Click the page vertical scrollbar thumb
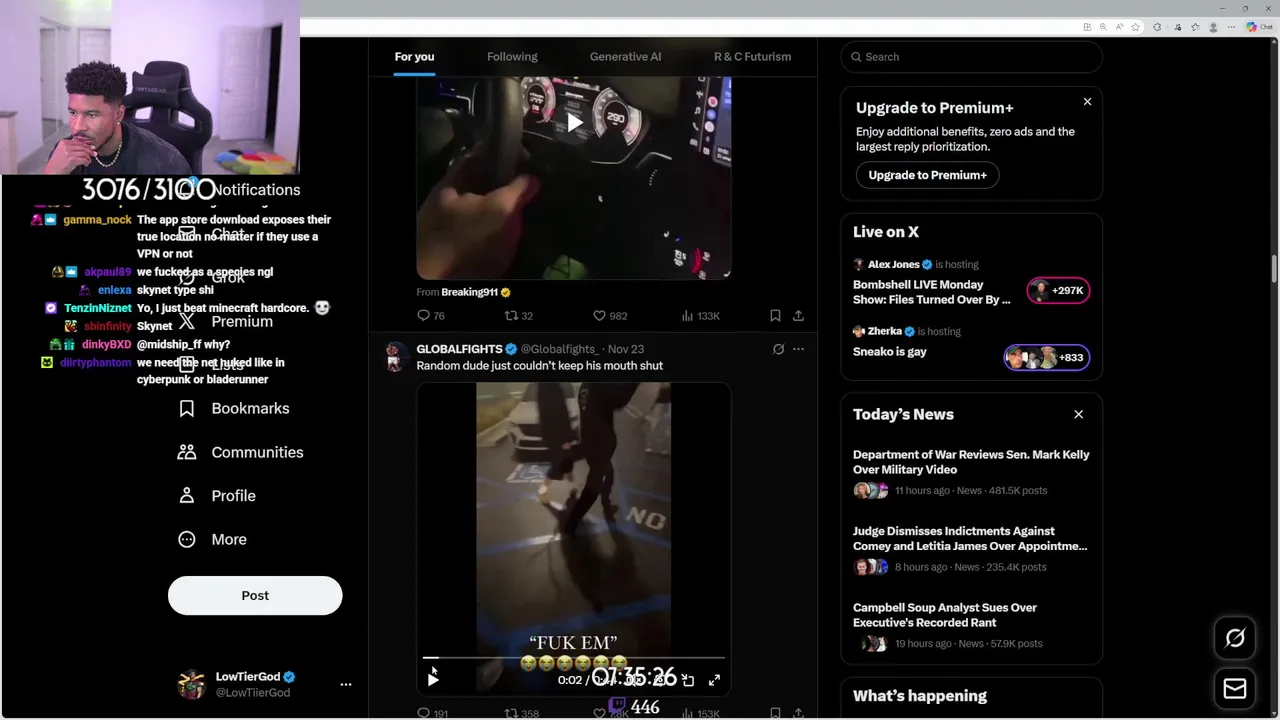 coord(1274,270)
